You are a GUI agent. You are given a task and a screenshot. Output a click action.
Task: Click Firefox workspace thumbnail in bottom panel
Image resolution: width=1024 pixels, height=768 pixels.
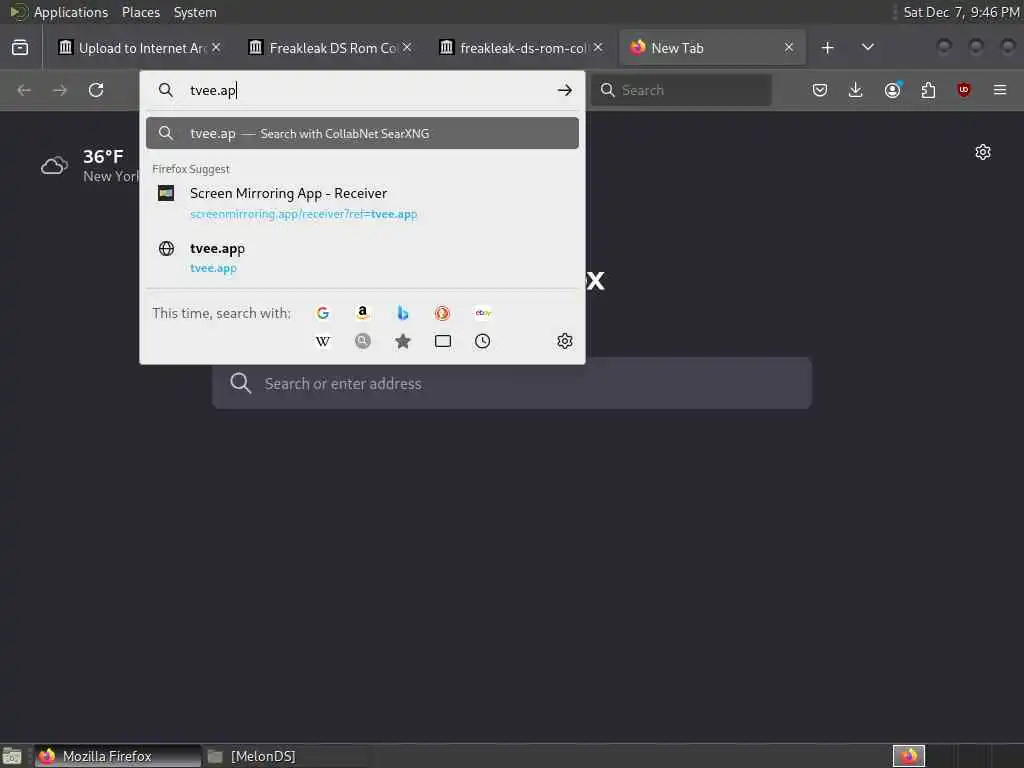(909, 756)
